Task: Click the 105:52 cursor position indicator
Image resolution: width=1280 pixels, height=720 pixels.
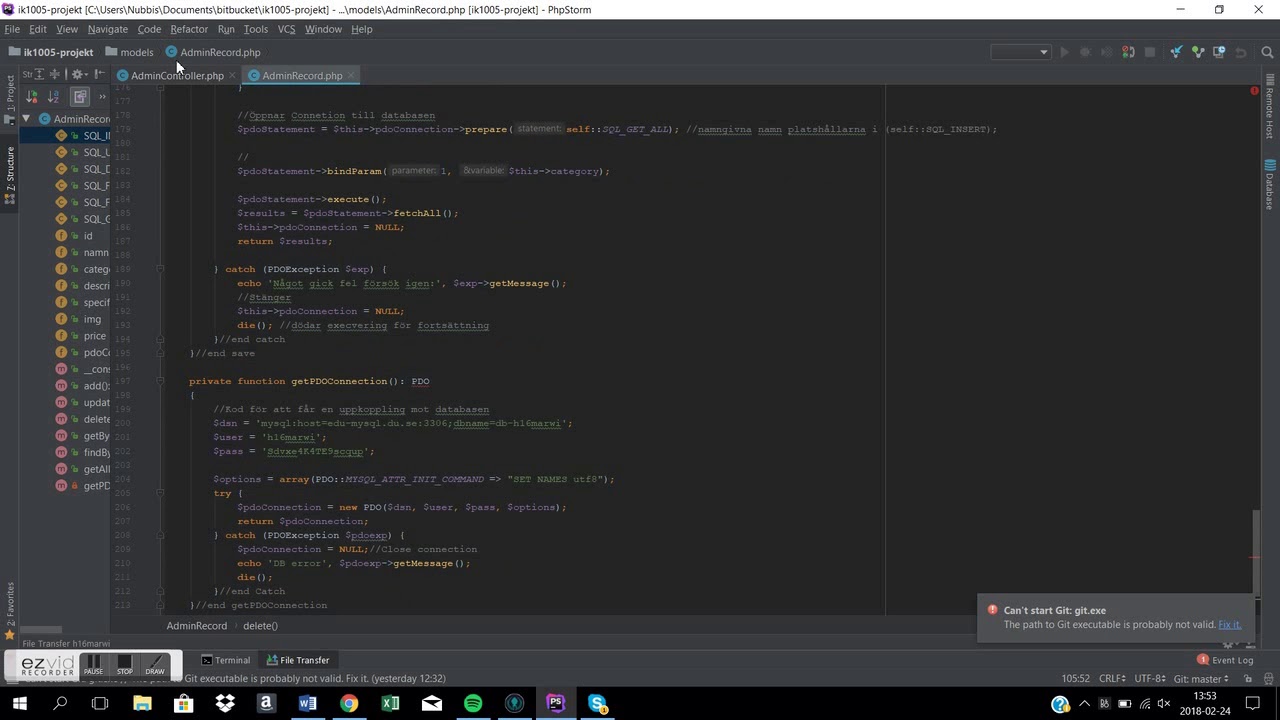Action: click(x=1076, y=678)
